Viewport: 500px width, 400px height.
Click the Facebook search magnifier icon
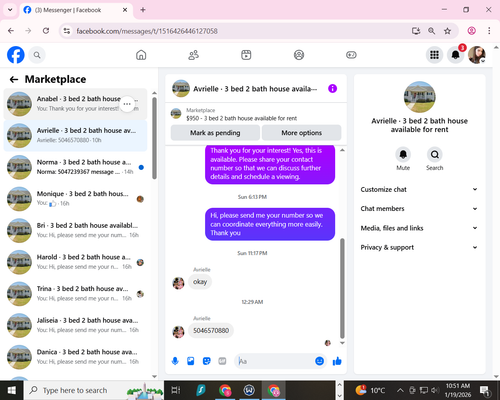[x=37, y=55]
